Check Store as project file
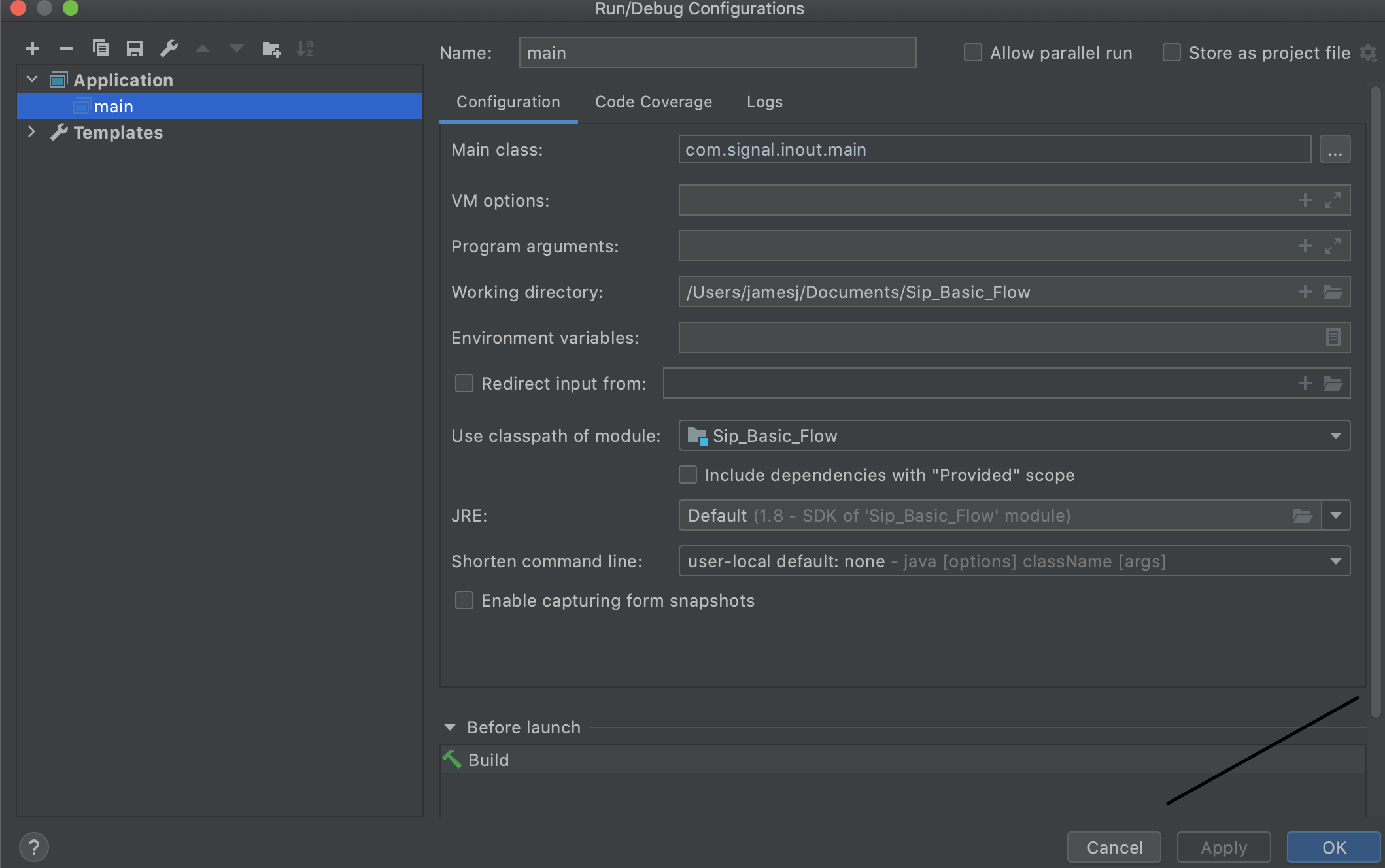The width and height of the screenshot is (1385, 868). (1171, 52)
